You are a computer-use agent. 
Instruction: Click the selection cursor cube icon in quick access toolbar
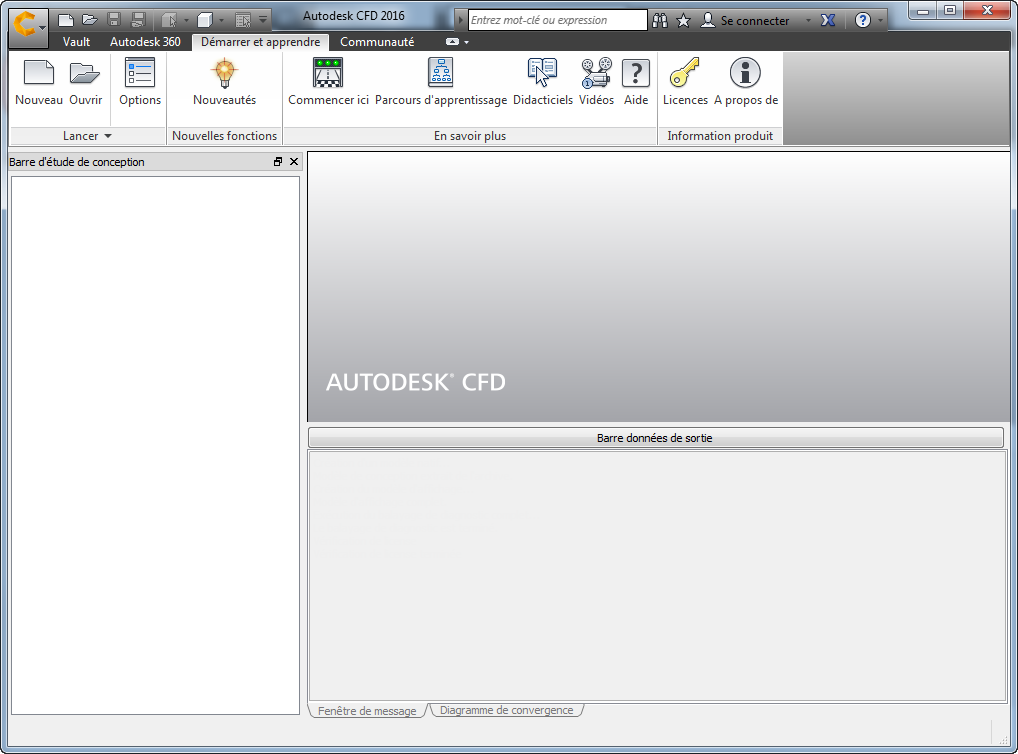coord(169,20)
